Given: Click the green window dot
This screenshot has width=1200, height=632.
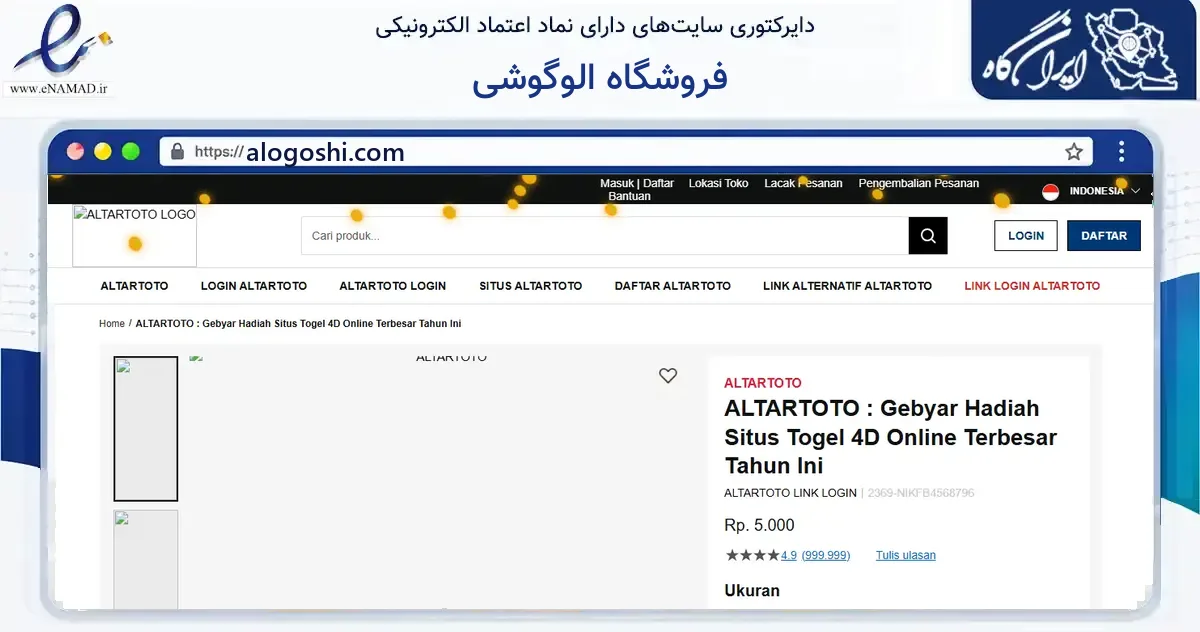Looking at the screenshot, I should [x=131, y=152].
